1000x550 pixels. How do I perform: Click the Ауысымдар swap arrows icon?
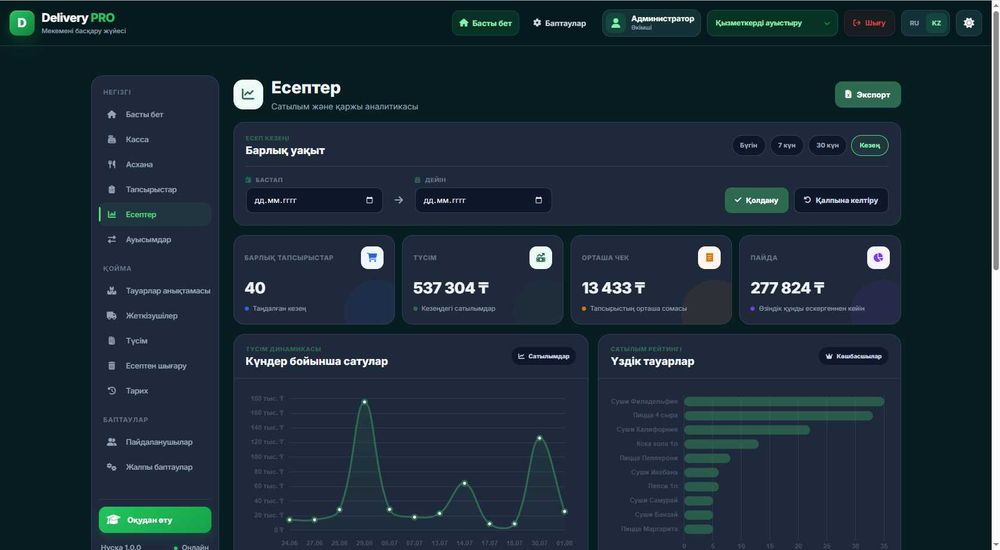(112, 239)
